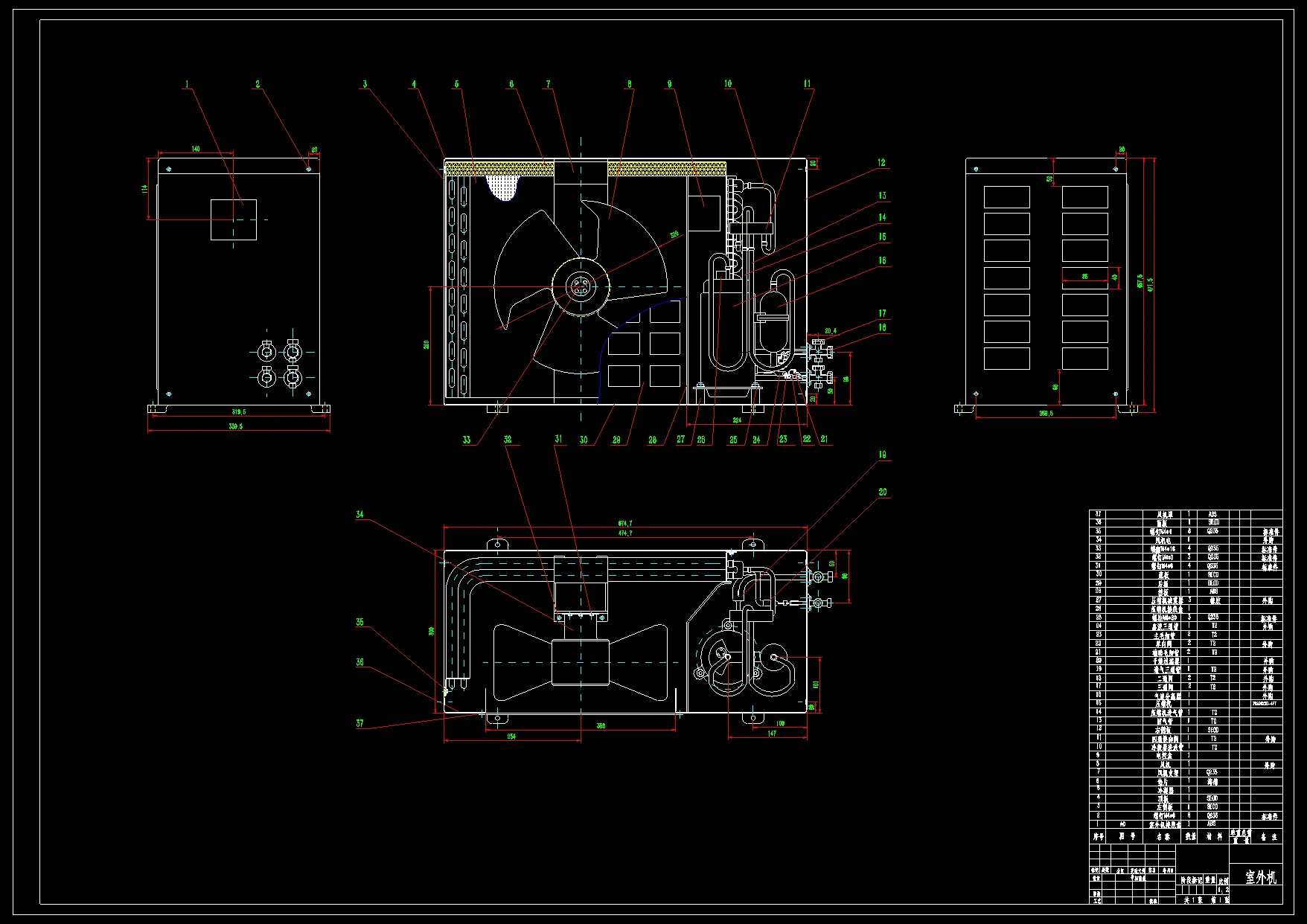This screenshot has height=924, width=1307.
Task: Pick leader callout label 14 right of front view
Action: 882,218
